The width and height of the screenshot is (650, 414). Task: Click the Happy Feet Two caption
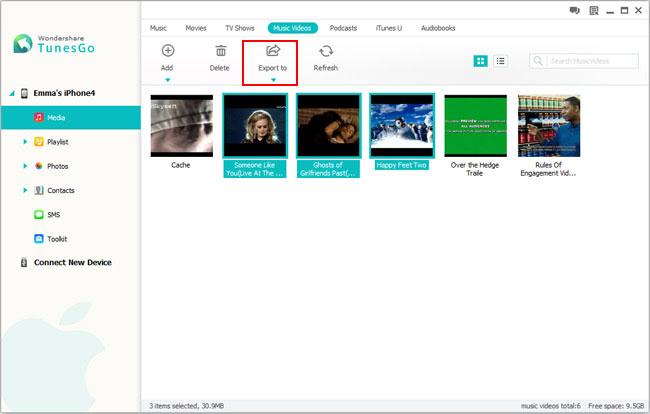coord(401,165)
